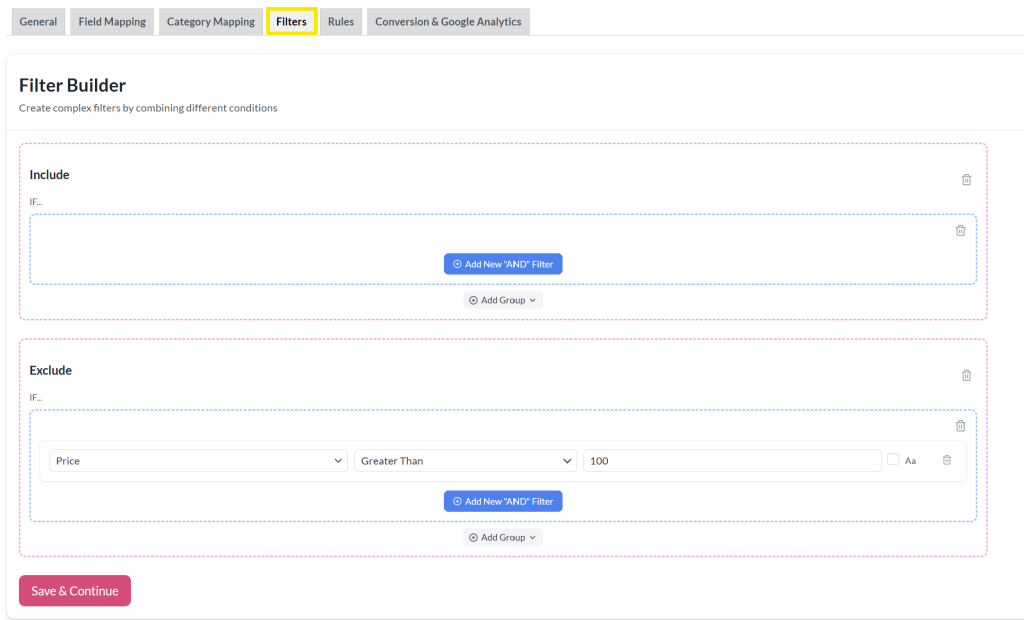Click the plus-circle icon on Include's Add Group
1024x620 pixels.
(474, 299)
